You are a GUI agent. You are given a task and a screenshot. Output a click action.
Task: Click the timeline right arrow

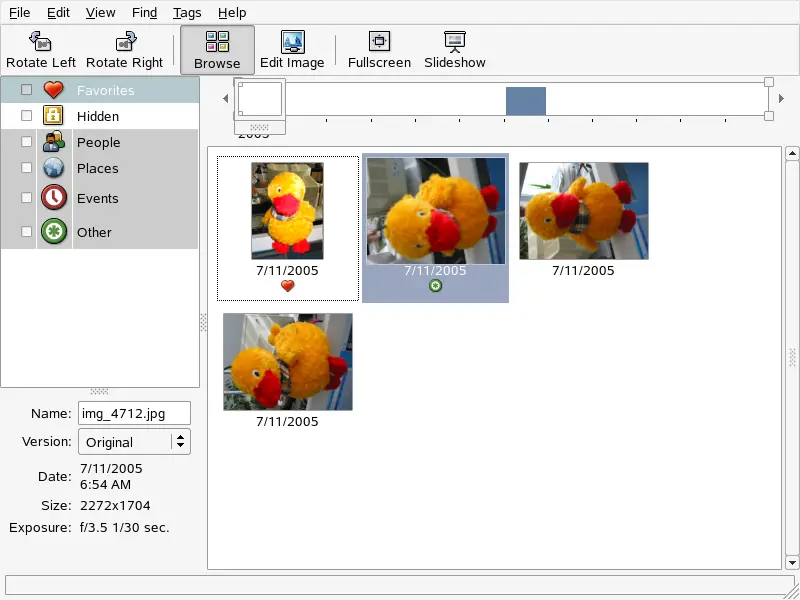(781, 99)
